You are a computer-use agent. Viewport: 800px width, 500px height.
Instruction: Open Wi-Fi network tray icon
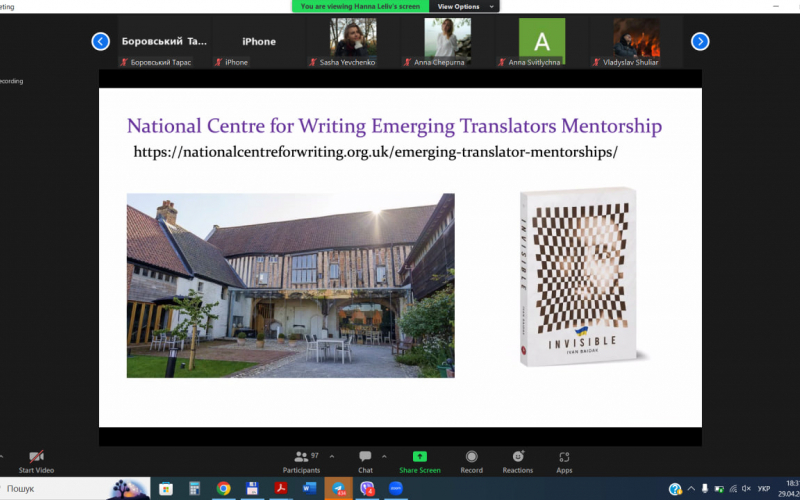point(733,489)
